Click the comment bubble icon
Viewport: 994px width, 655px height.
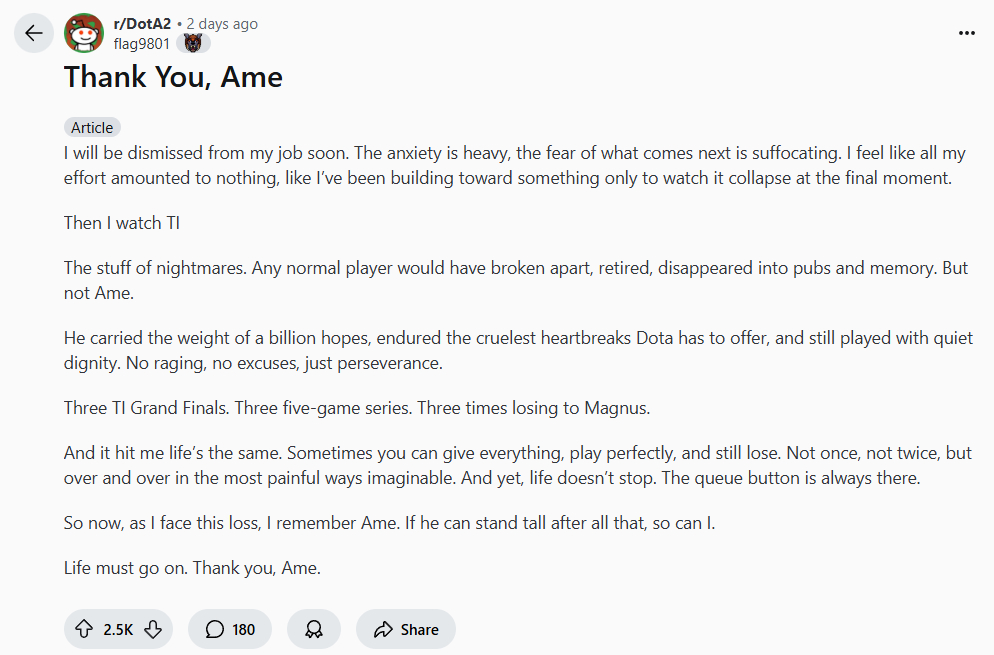215,629
